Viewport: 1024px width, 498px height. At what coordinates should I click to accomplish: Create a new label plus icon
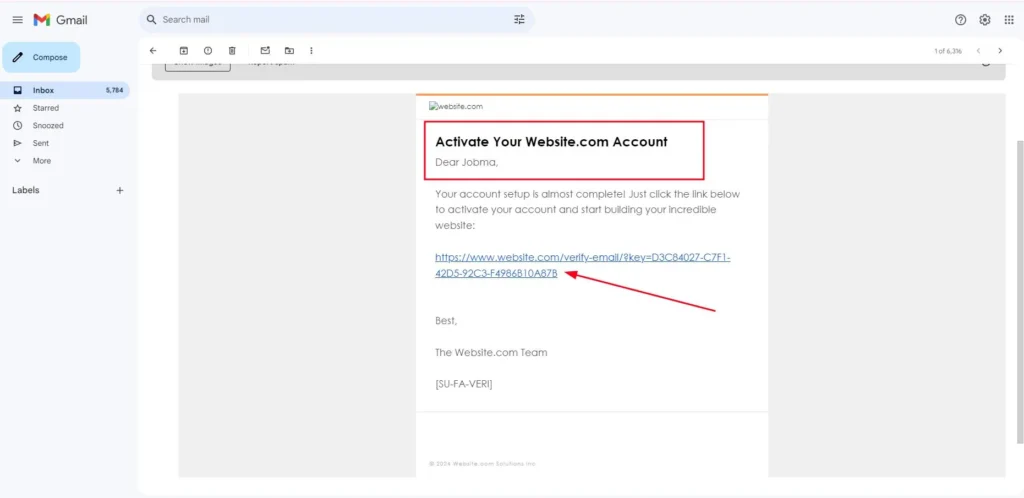coord(120,191)
